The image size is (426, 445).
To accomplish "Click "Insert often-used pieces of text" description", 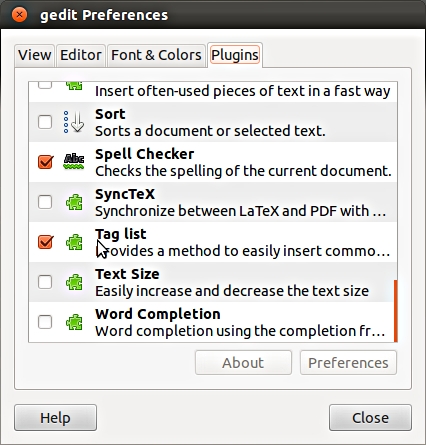I will pos(243,91).
